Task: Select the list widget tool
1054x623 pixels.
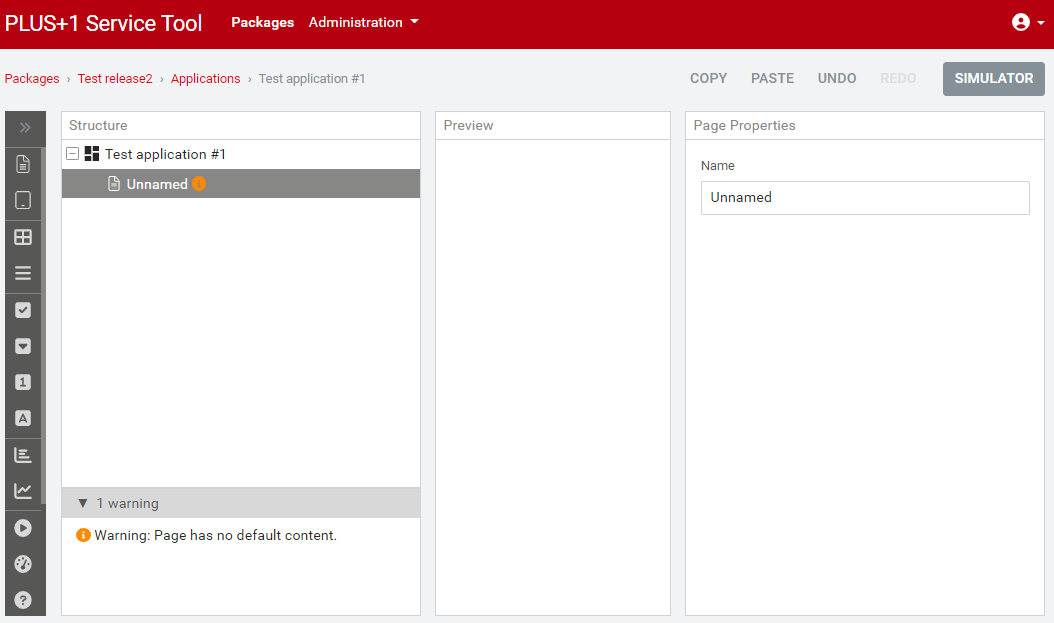Action: coord(24,272)
